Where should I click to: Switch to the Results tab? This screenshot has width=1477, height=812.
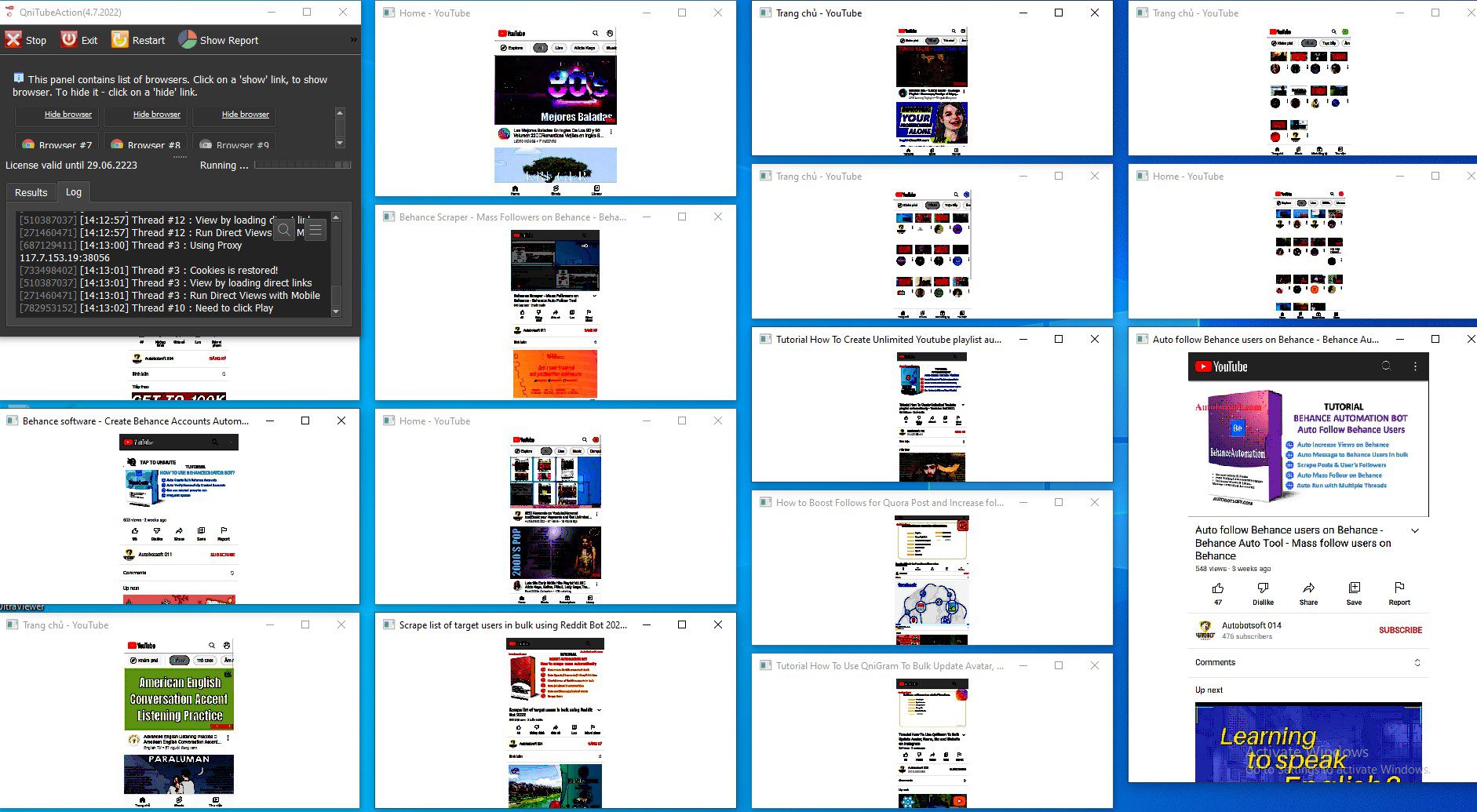[x=31, y=192]
